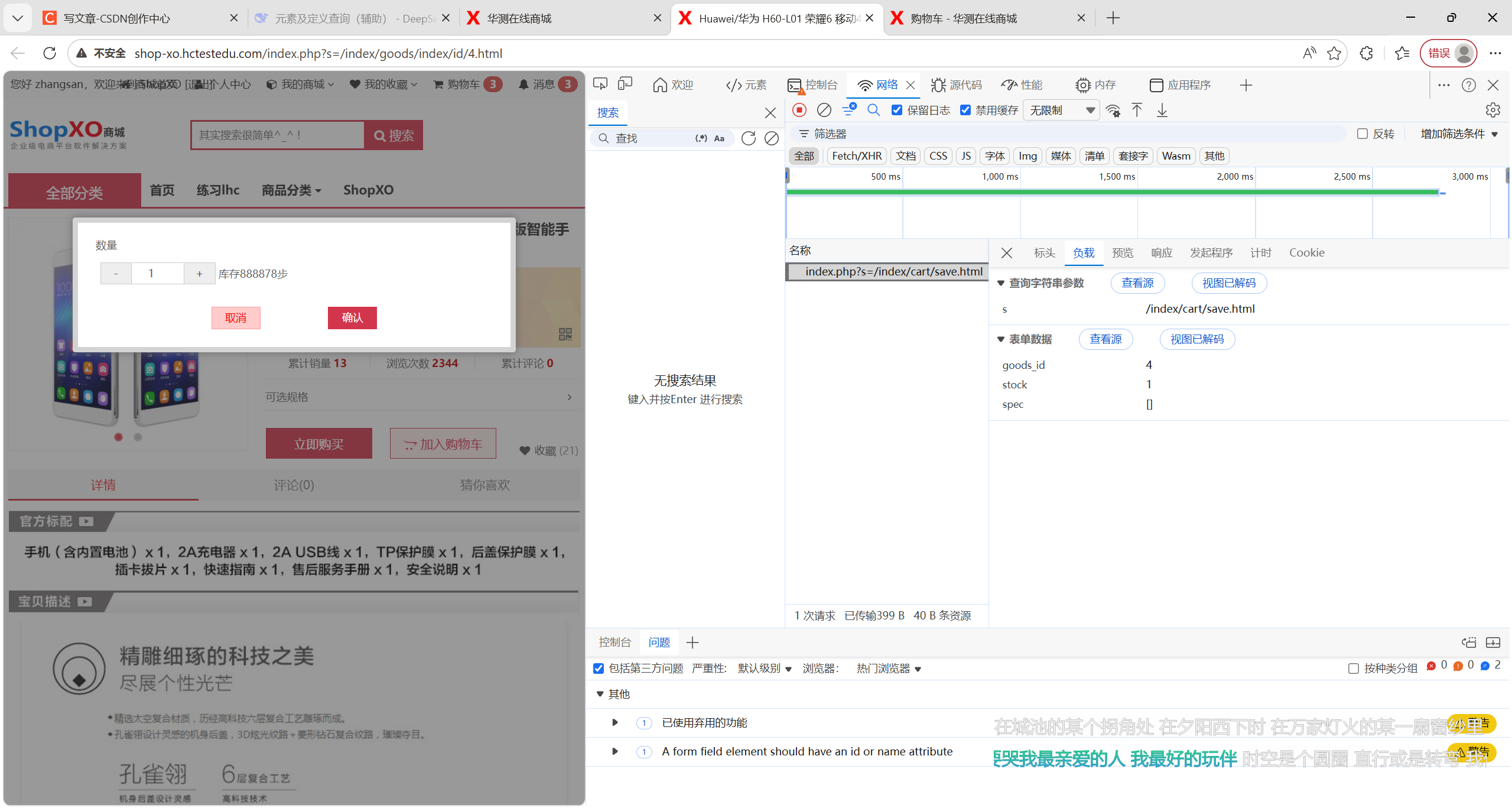Viewport: 1512px width, 808px height.
Task: Open network settings gear icon
Action: tap(1493, 111)
